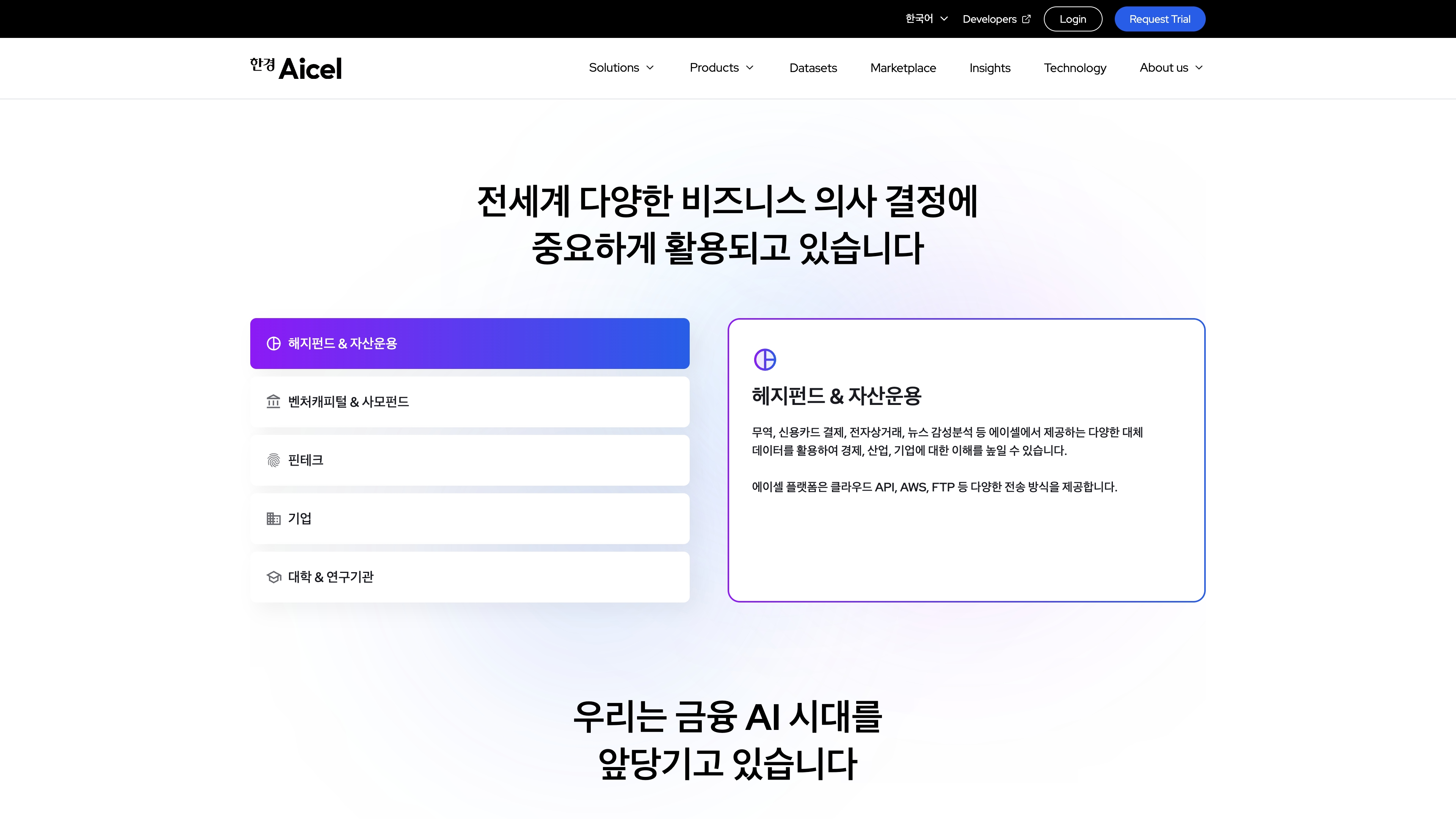Click the pie chart icon on 해지펀드 tab
The image size is (1456, 819).
(273, 344)
